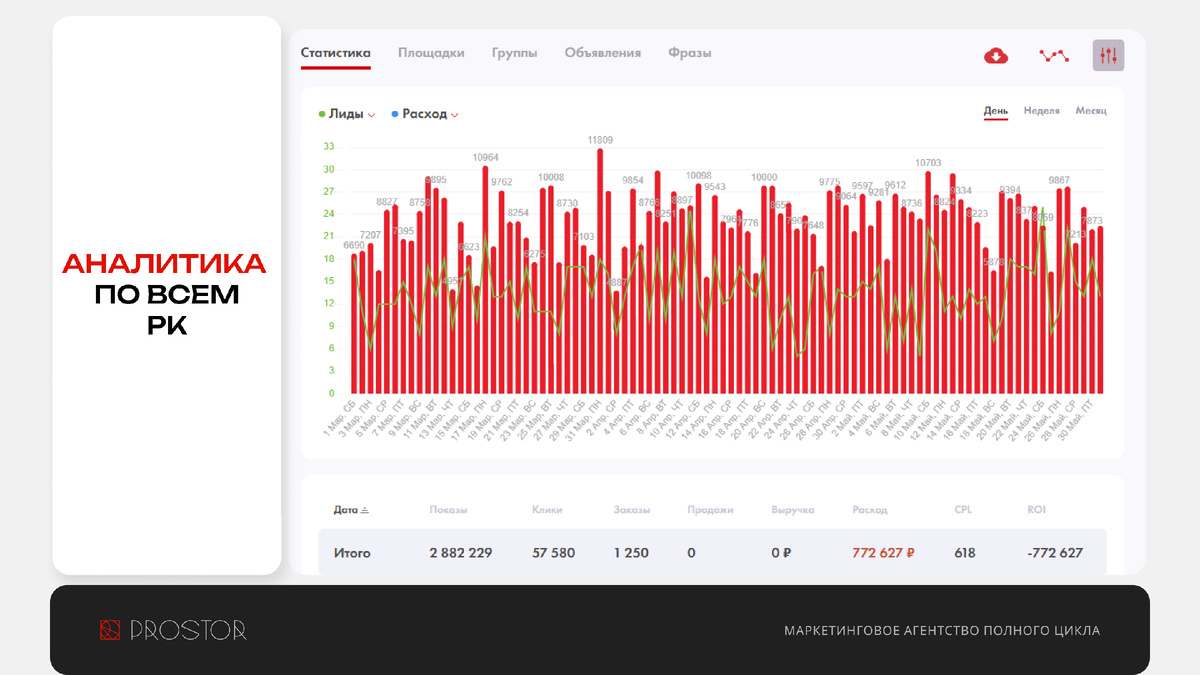The height and width of the screenshot is (675, 1200).
Task: Click the Показы column header
Action: coord(448,510)
